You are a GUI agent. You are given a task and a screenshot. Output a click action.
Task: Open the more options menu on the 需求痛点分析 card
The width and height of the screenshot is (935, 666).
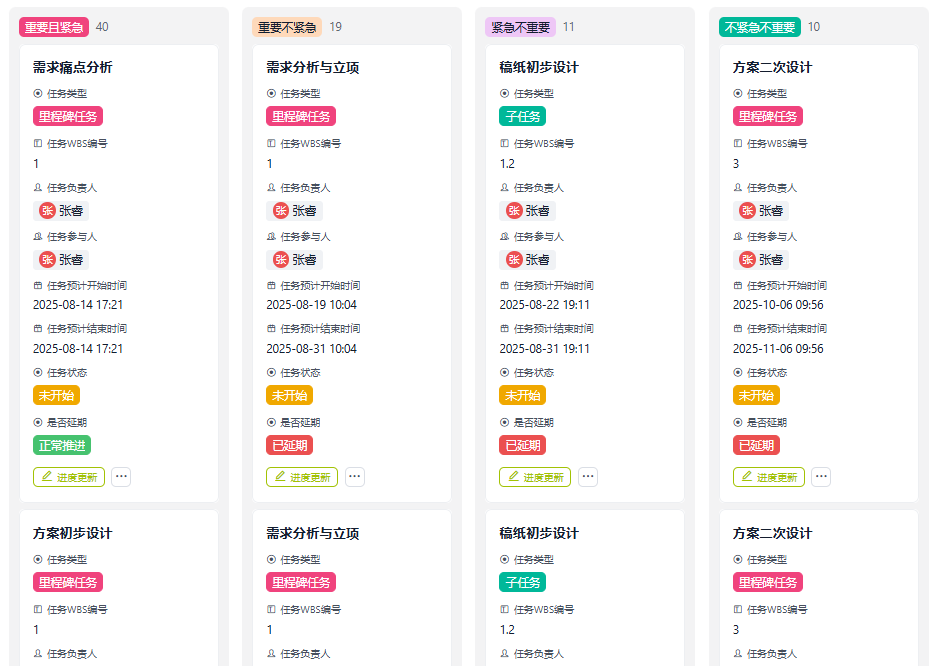121,477
